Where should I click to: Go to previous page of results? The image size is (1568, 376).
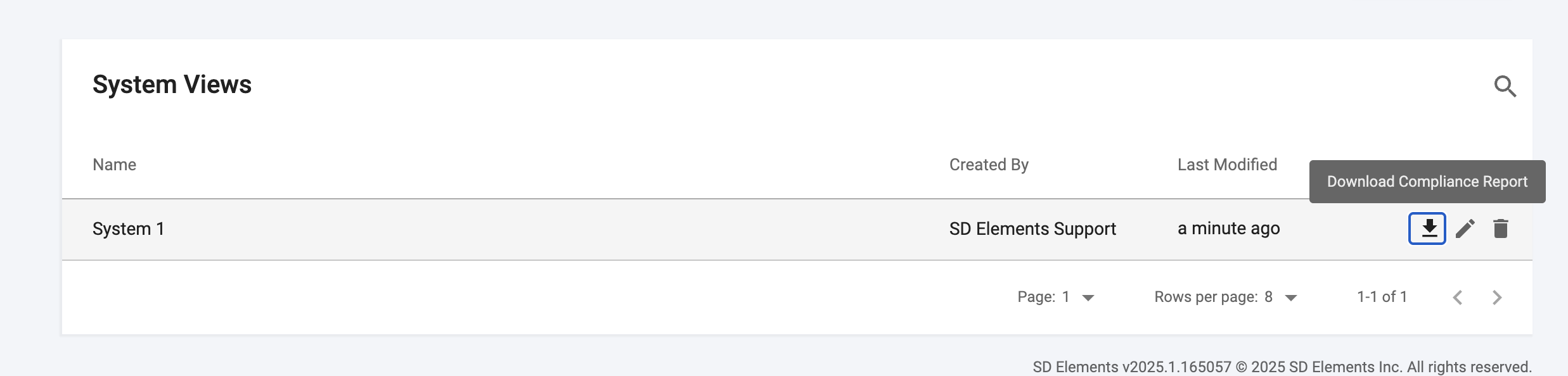tap(1458, 298)
